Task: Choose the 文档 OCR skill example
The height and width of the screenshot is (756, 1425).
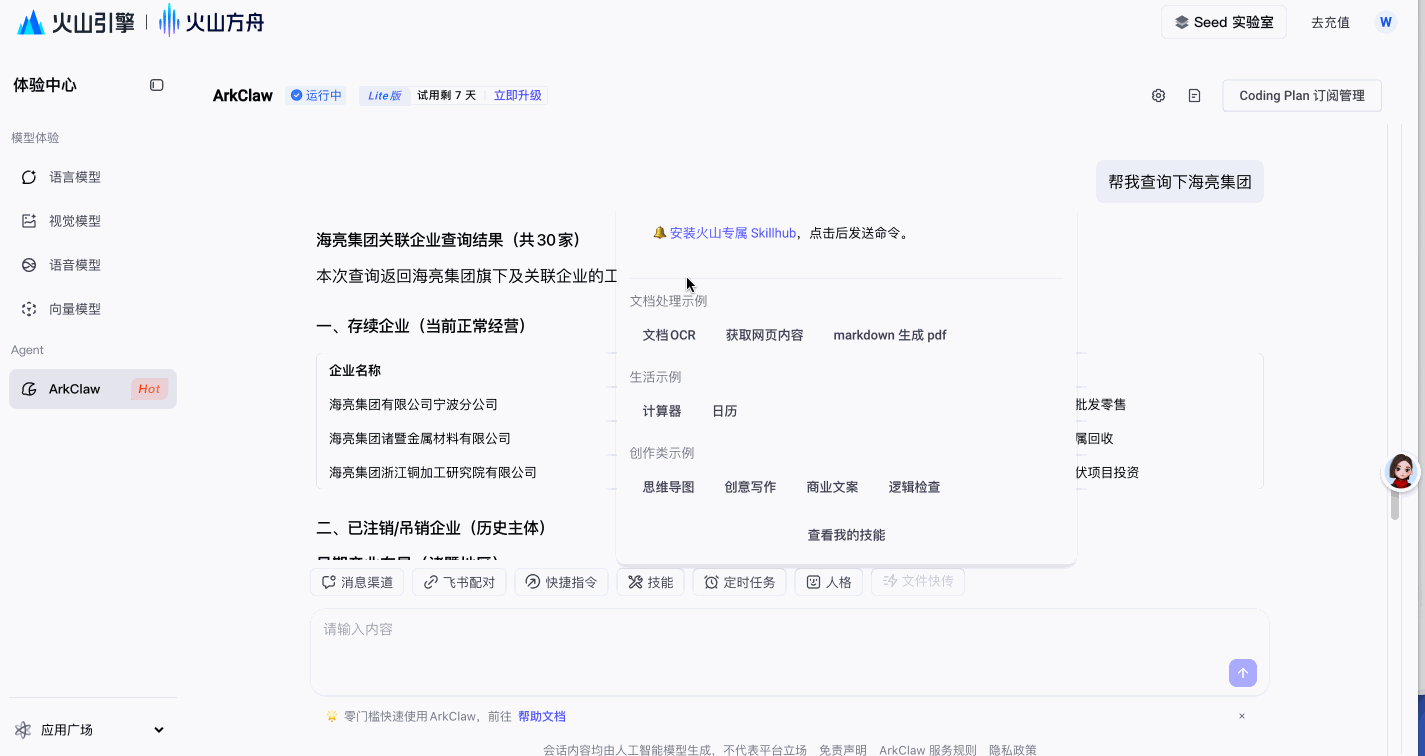Action: pos(669,335)
